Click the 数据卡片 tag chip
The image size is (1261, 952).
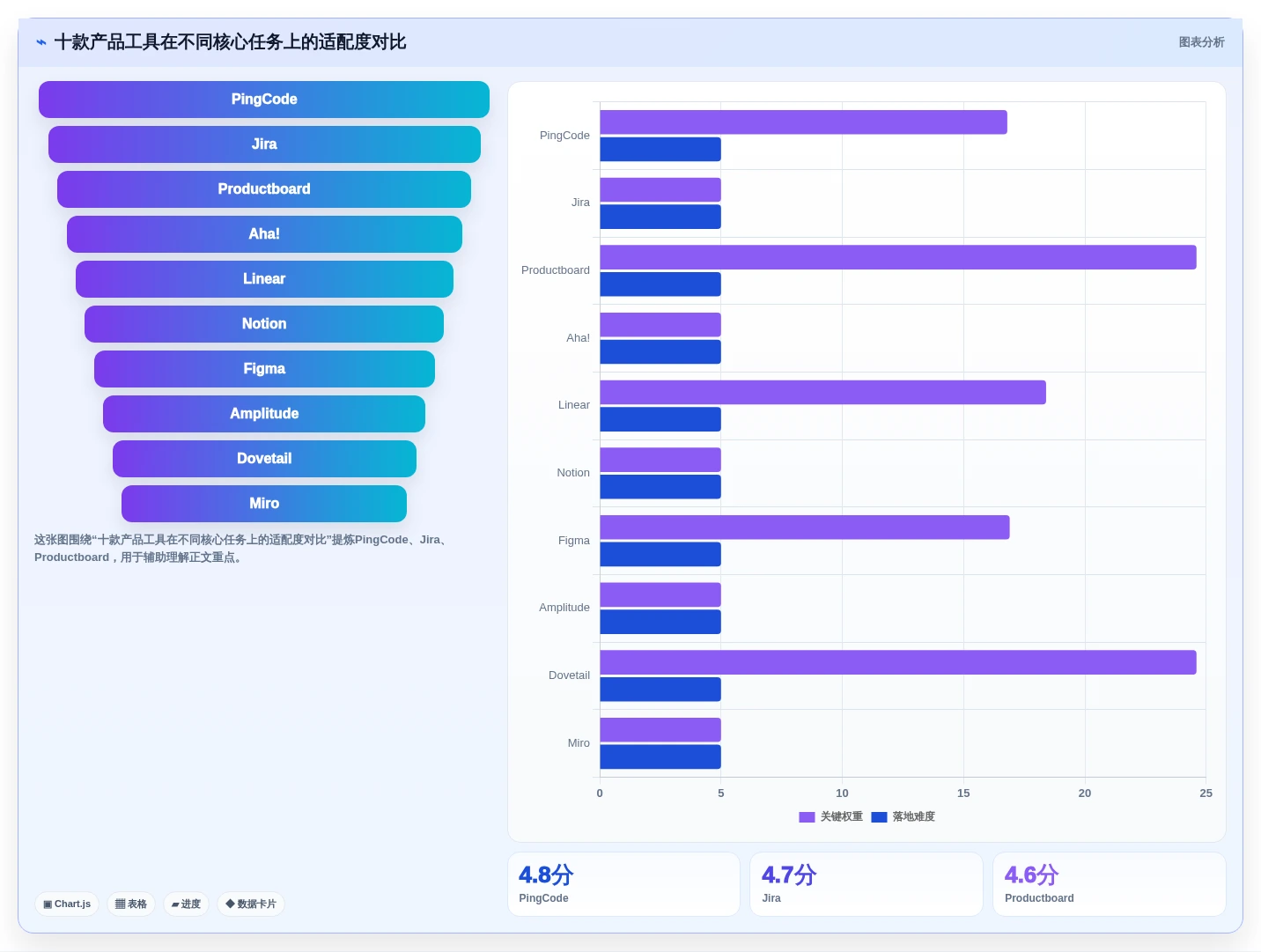pyautogui.click(x=251, y=904)
